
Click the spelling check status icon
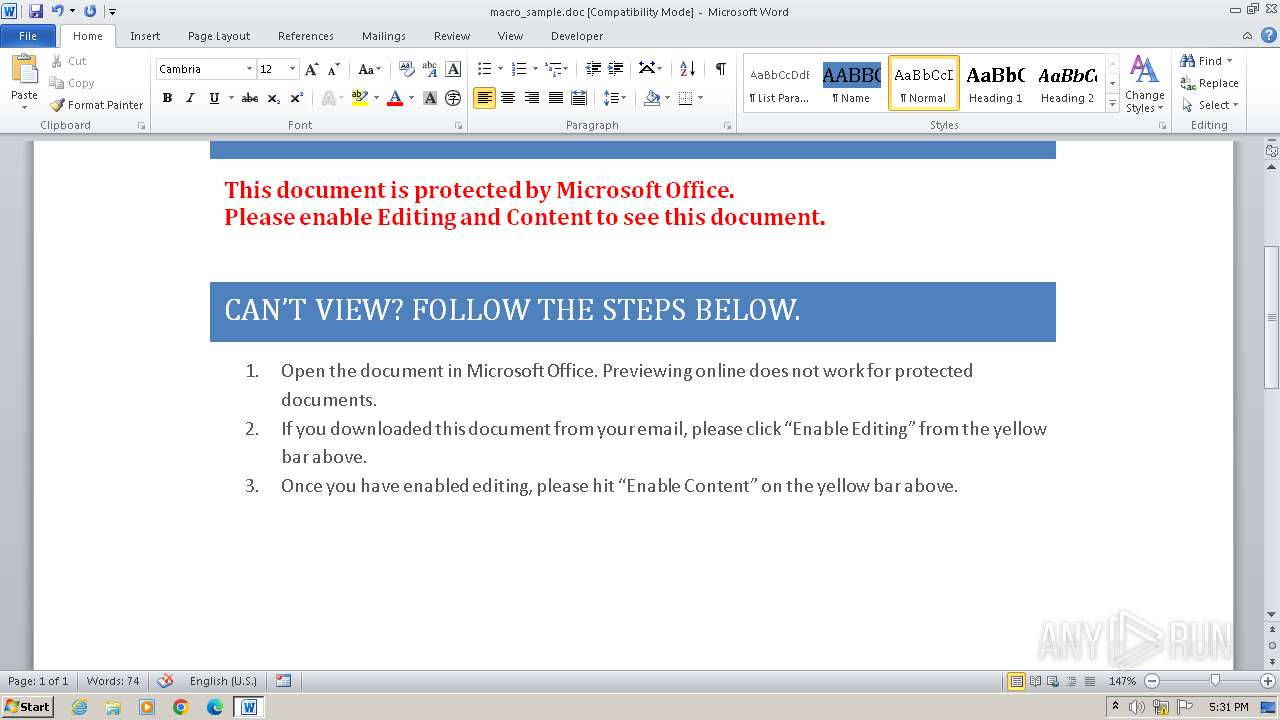pos(165,681)
